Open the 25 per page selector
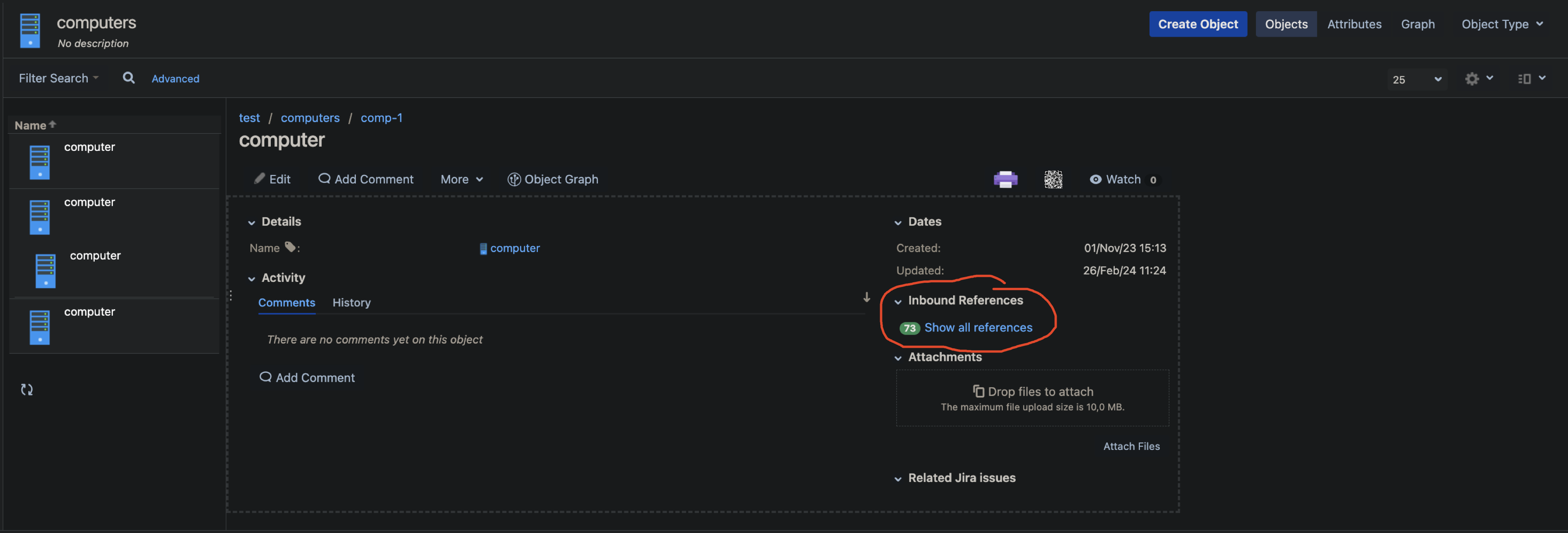Screen dimensions: 1568x533 pos(1417,80)
